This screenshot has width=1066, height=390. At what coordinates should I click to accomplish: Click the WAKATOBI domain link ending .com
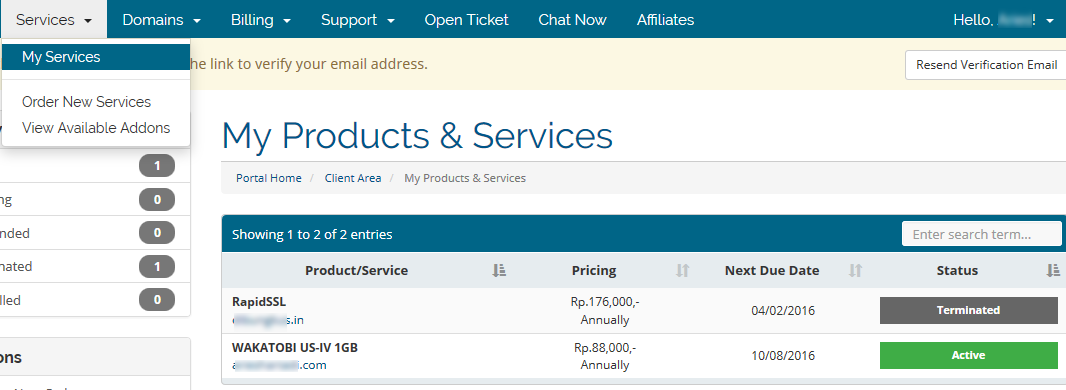[x=279, y=366]
